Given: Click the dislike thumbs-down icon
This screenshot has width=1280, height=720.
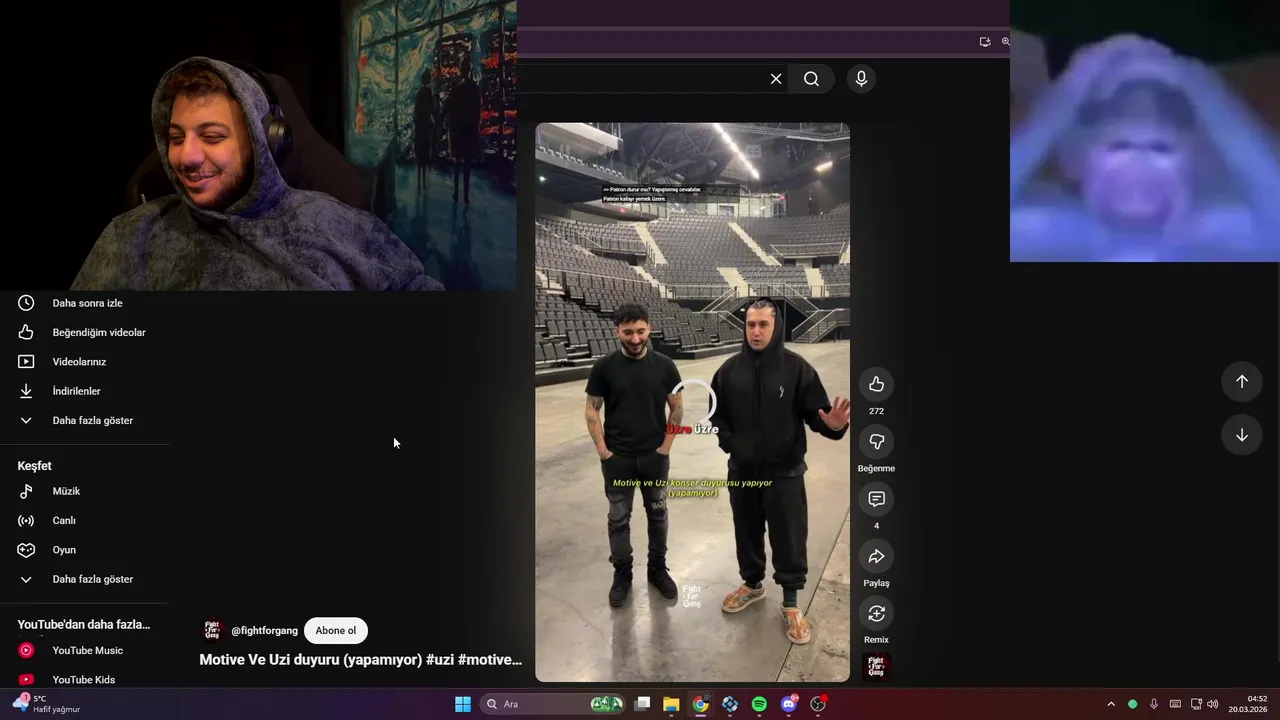Looking at the screenshot, I should click(x=876, y=441).
